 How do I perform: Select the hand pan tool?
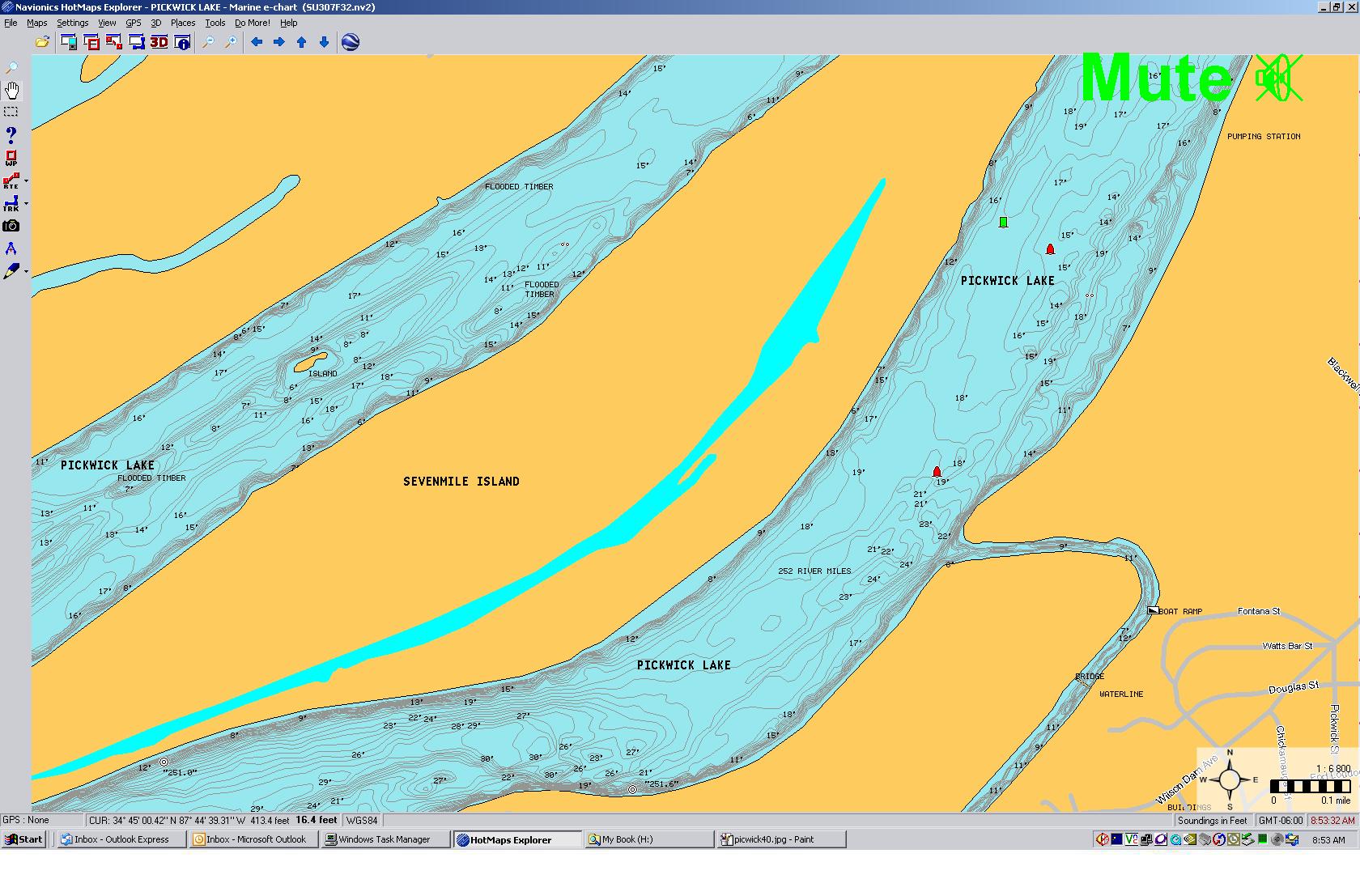click(x=11, y=90)
